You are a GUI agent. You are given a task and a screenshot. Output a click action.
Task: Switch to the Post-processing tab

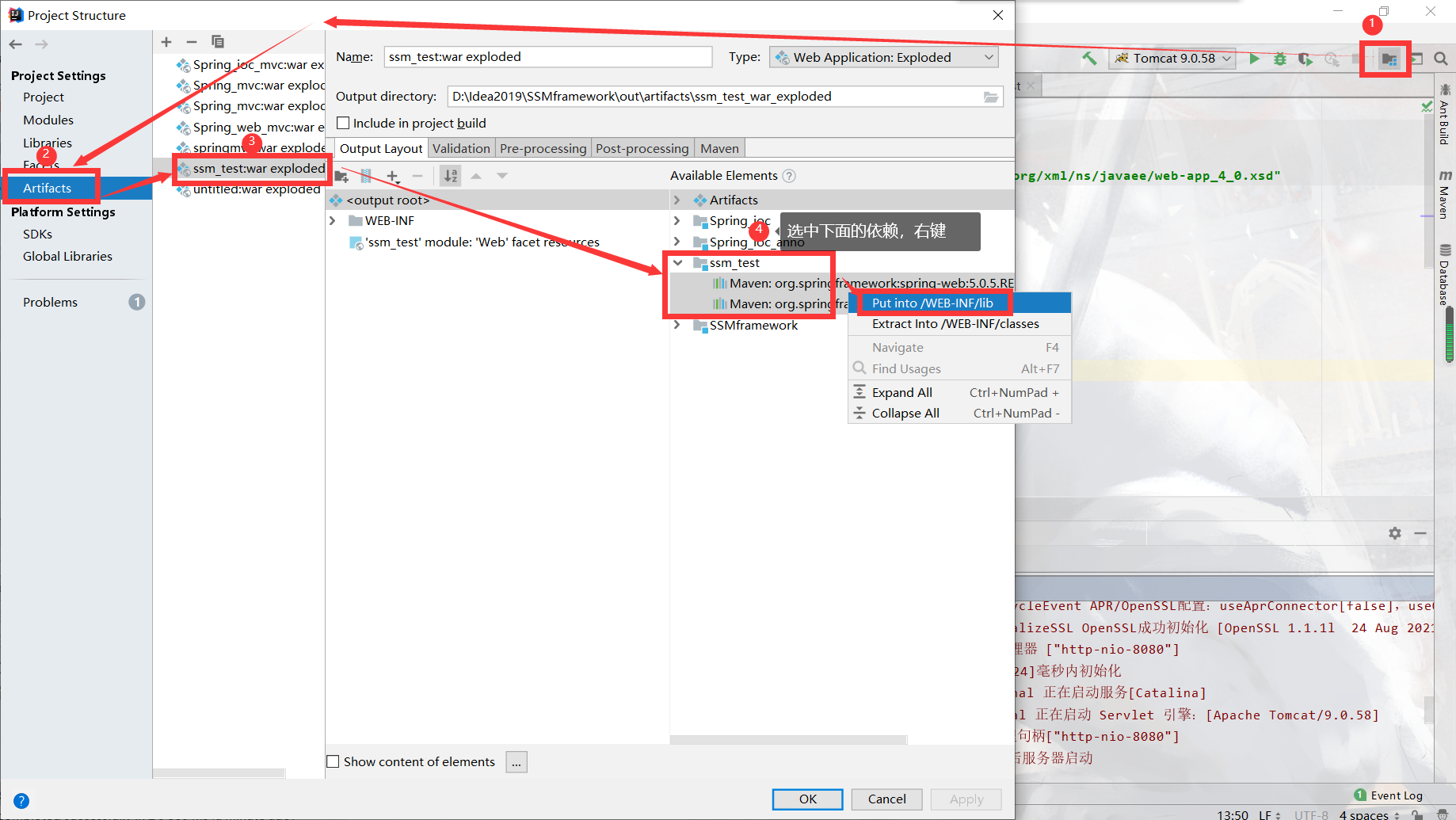(x=642, y=148)
